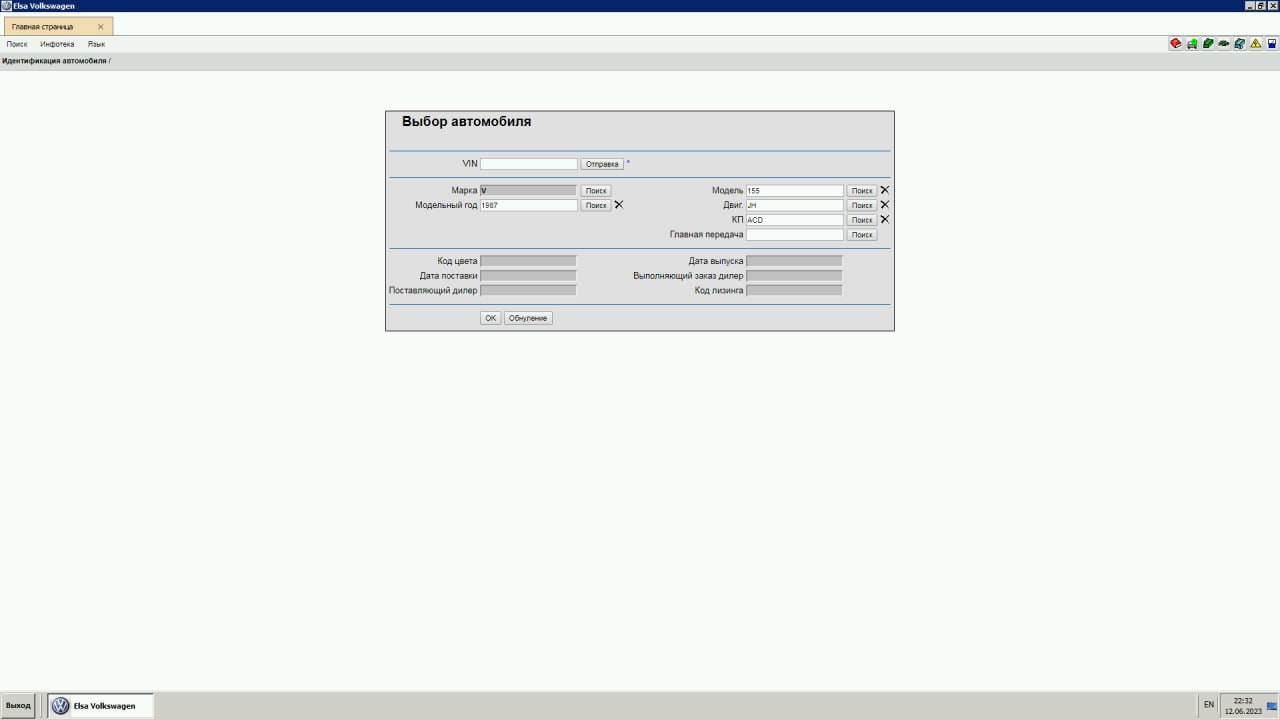Click the blue save disk toolbar icon
1280x720 pixels.
[1272, 44]
